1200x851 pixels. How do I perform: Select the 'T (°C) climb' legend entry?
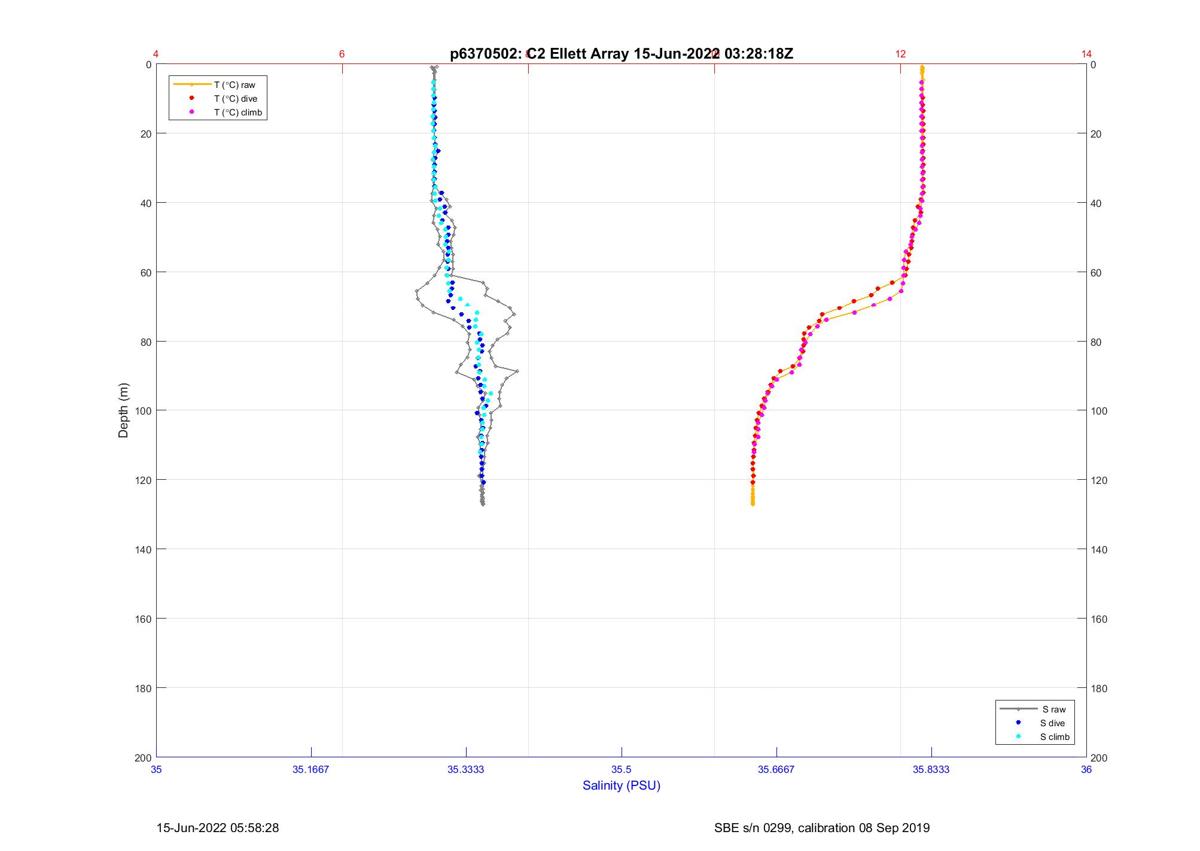[x=219, y=113]
